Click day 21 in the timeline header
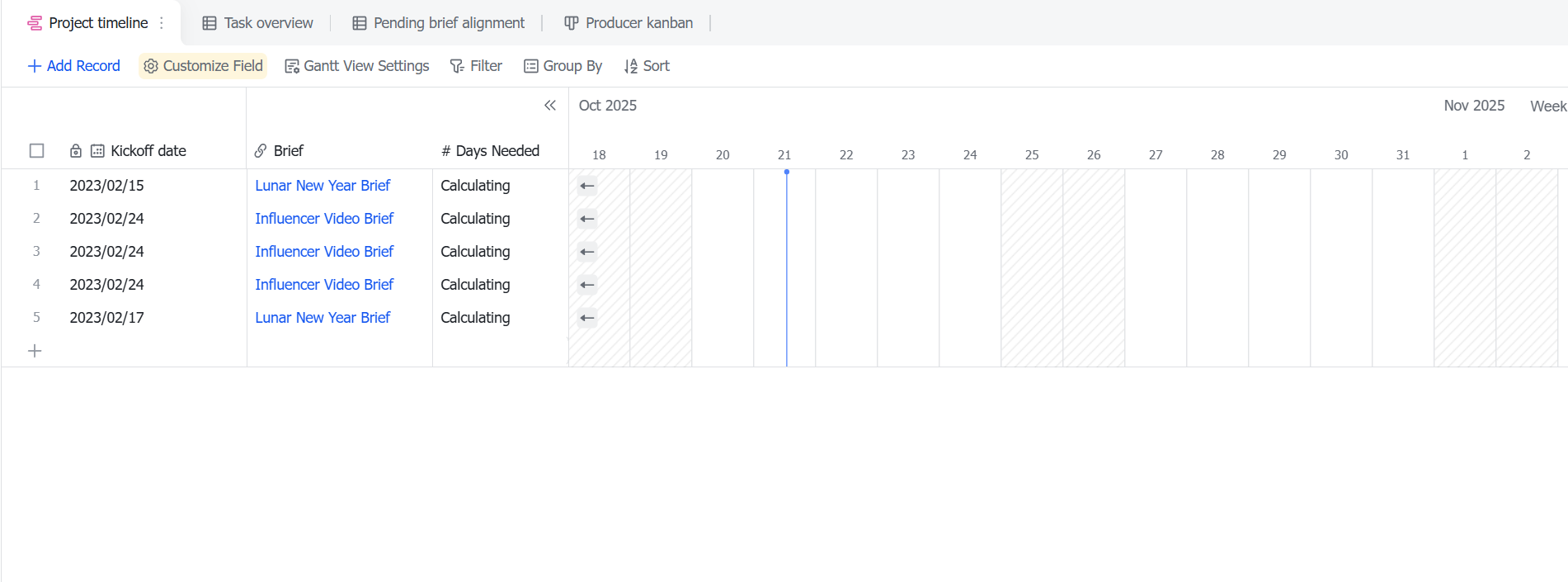The image size is (1568, 582). tap(784, 154)
